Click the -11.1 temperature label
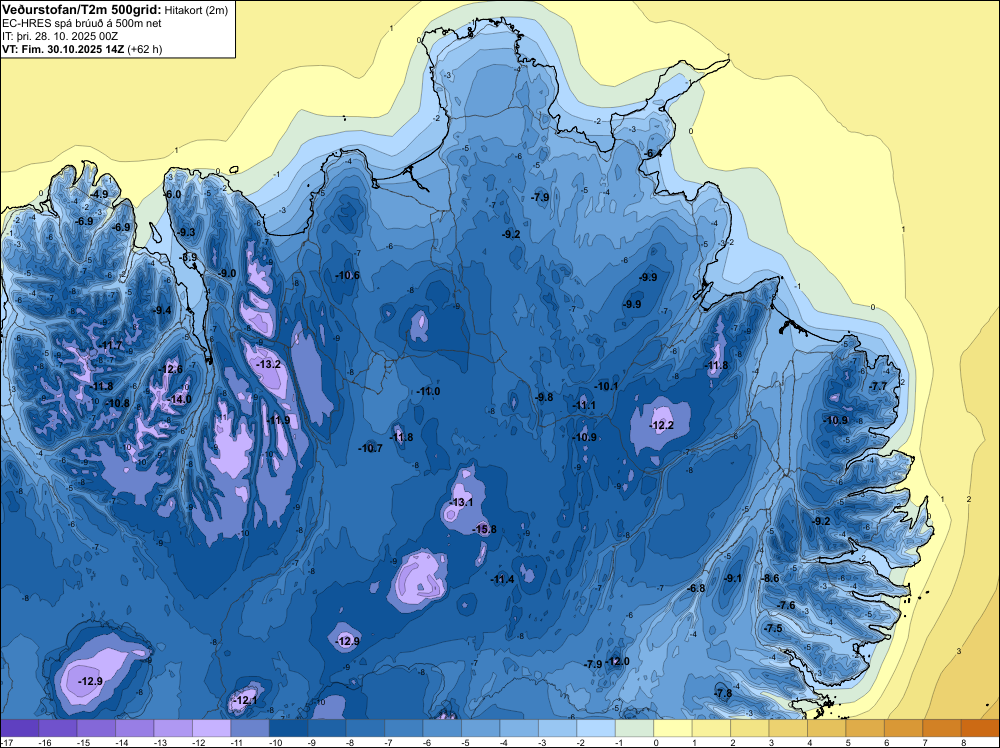 click(x=584, y=406)
